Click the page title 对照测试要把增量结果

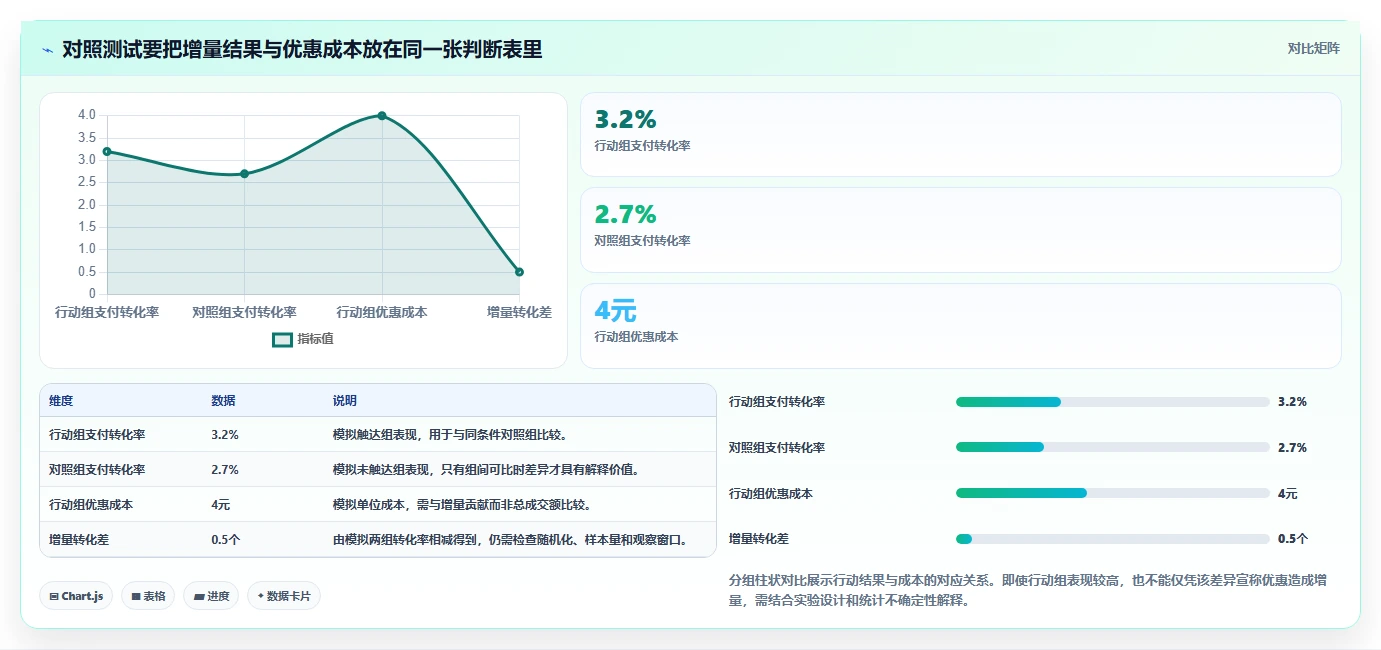point(302,49)
